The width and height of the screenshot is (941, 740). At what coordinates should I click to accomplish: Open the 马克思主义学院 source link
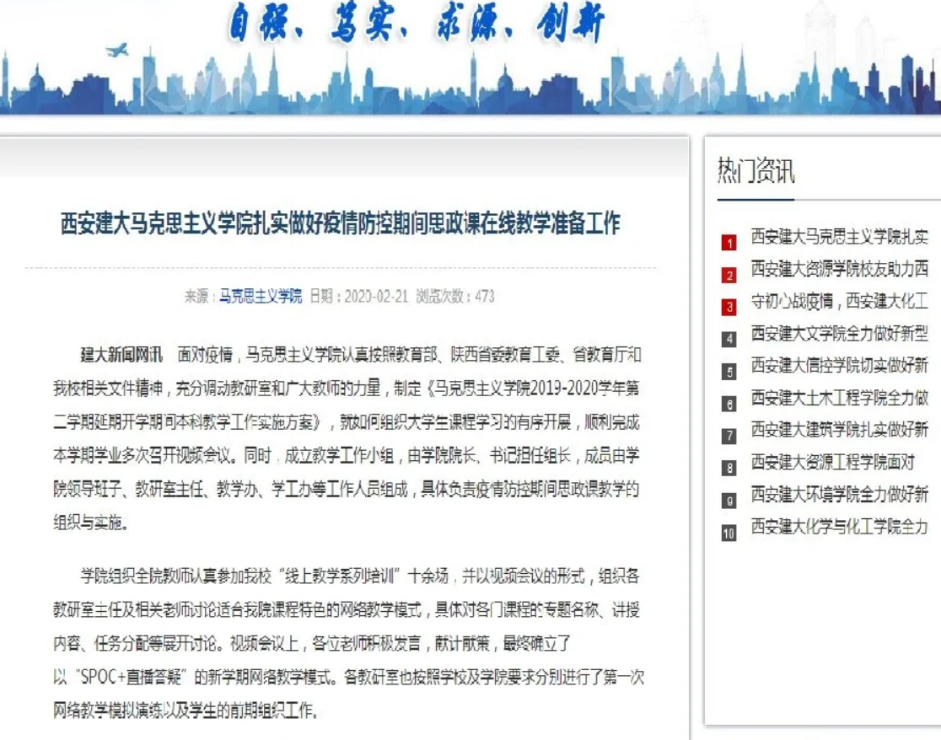coord(260,296)
